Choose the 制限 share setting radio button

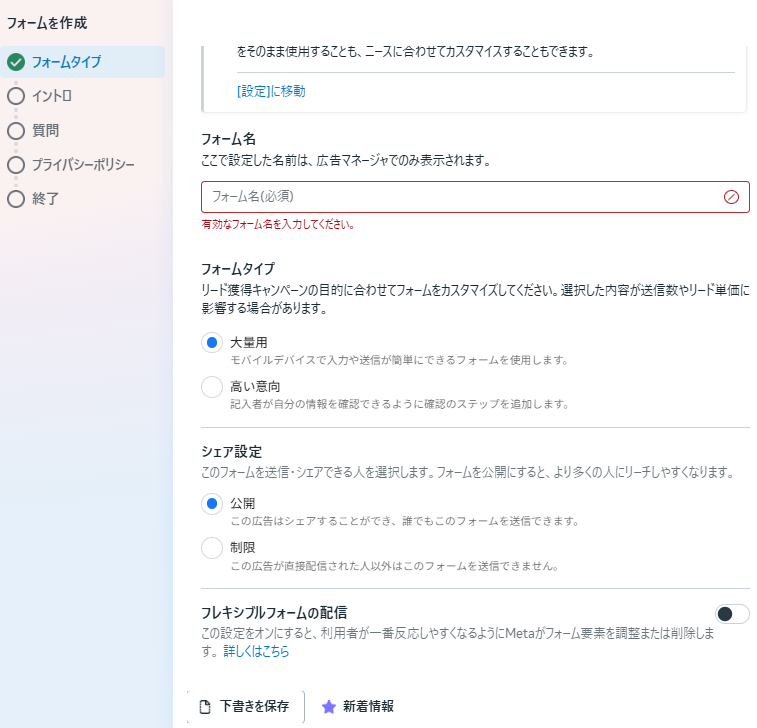pos(212,548)
